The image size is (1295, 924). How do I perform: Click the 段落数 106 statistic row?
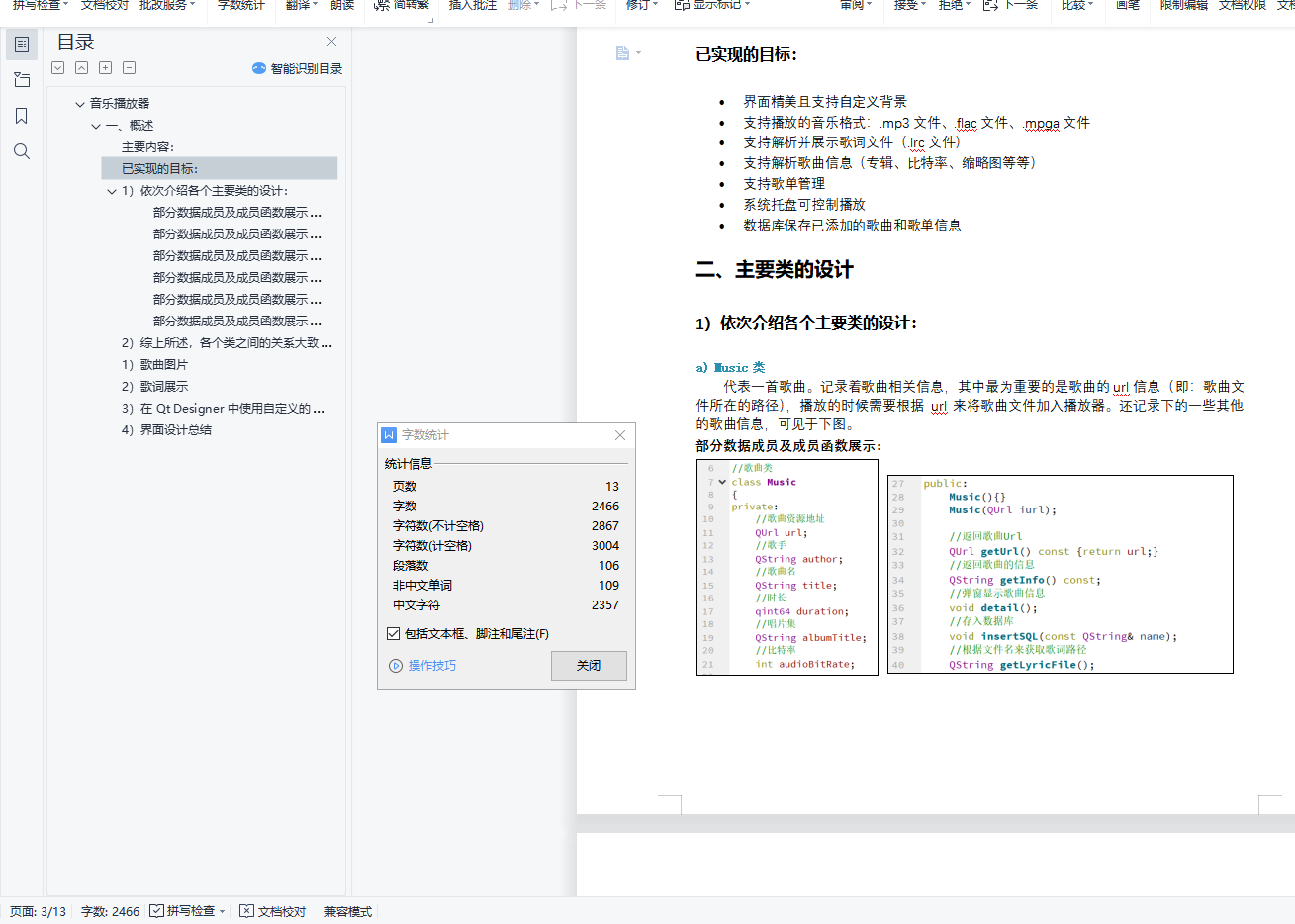point(506,566)
